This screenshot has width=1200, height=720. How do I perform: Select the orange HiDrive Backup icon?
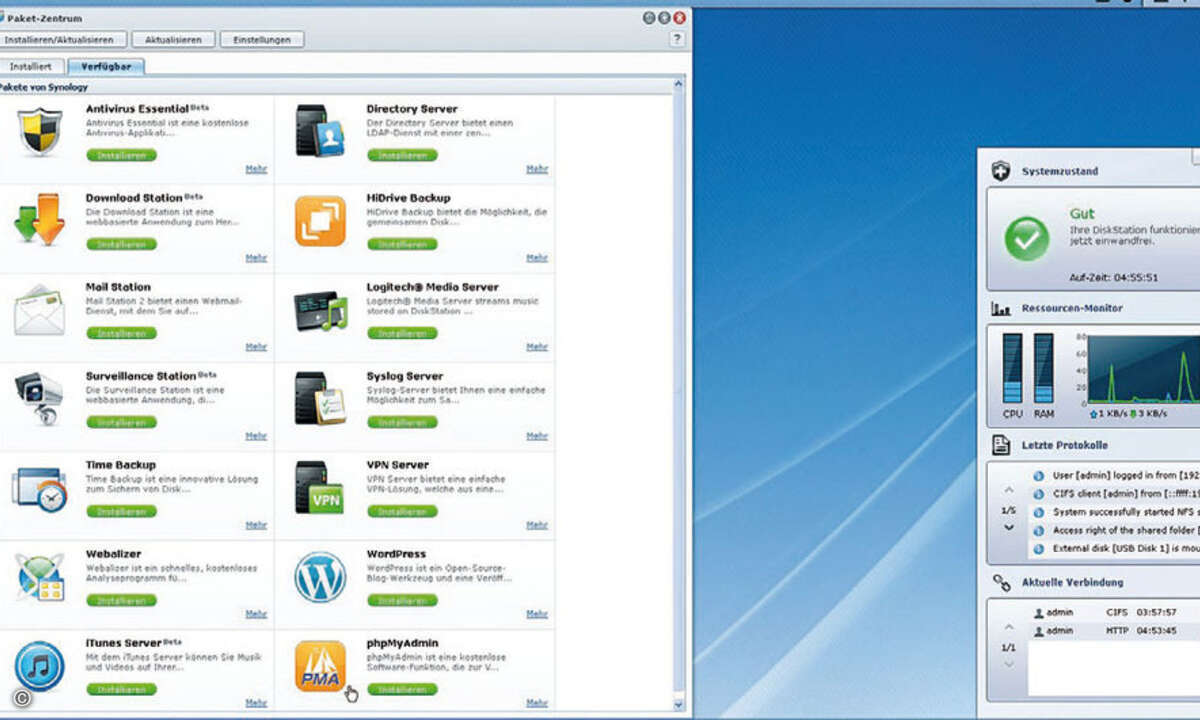320,220
